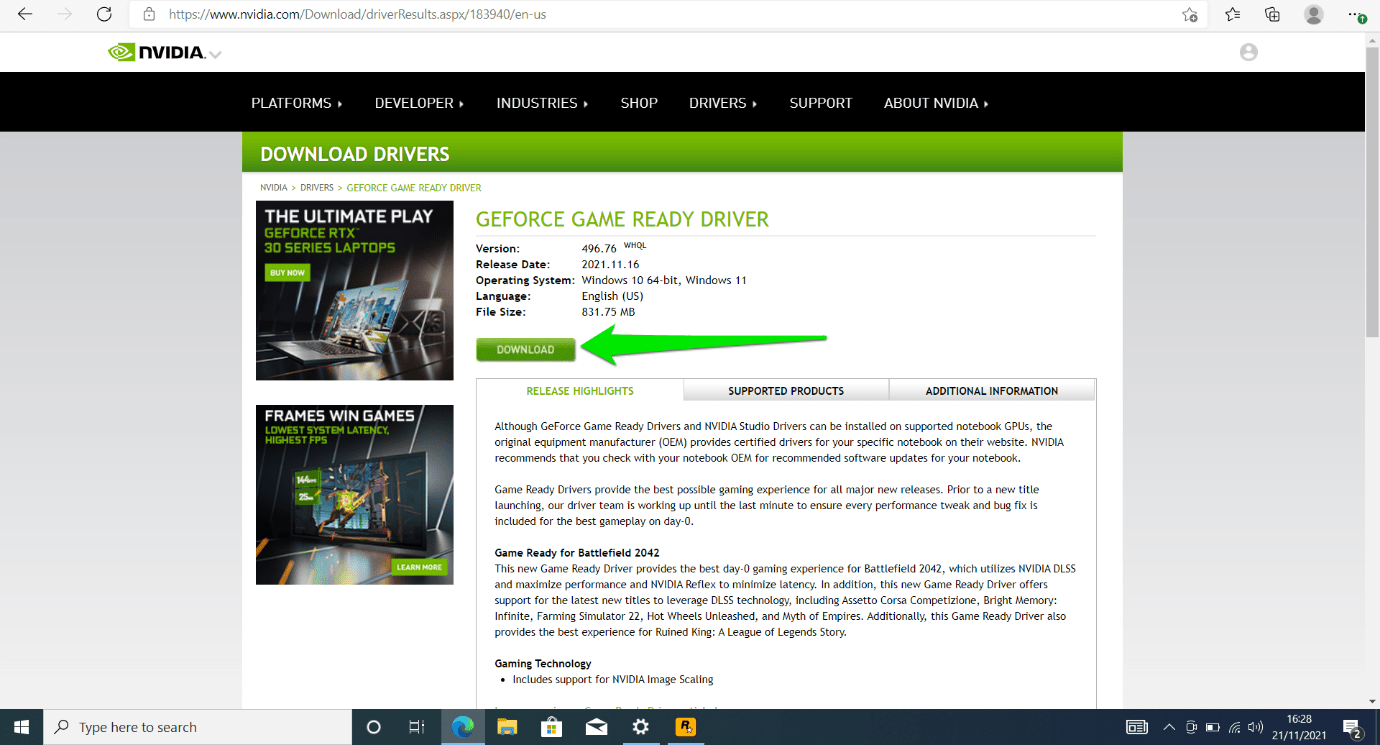Click the GeForce RTX 30 Series Laptops ad
1380x745 pixels.
(355, 290)
